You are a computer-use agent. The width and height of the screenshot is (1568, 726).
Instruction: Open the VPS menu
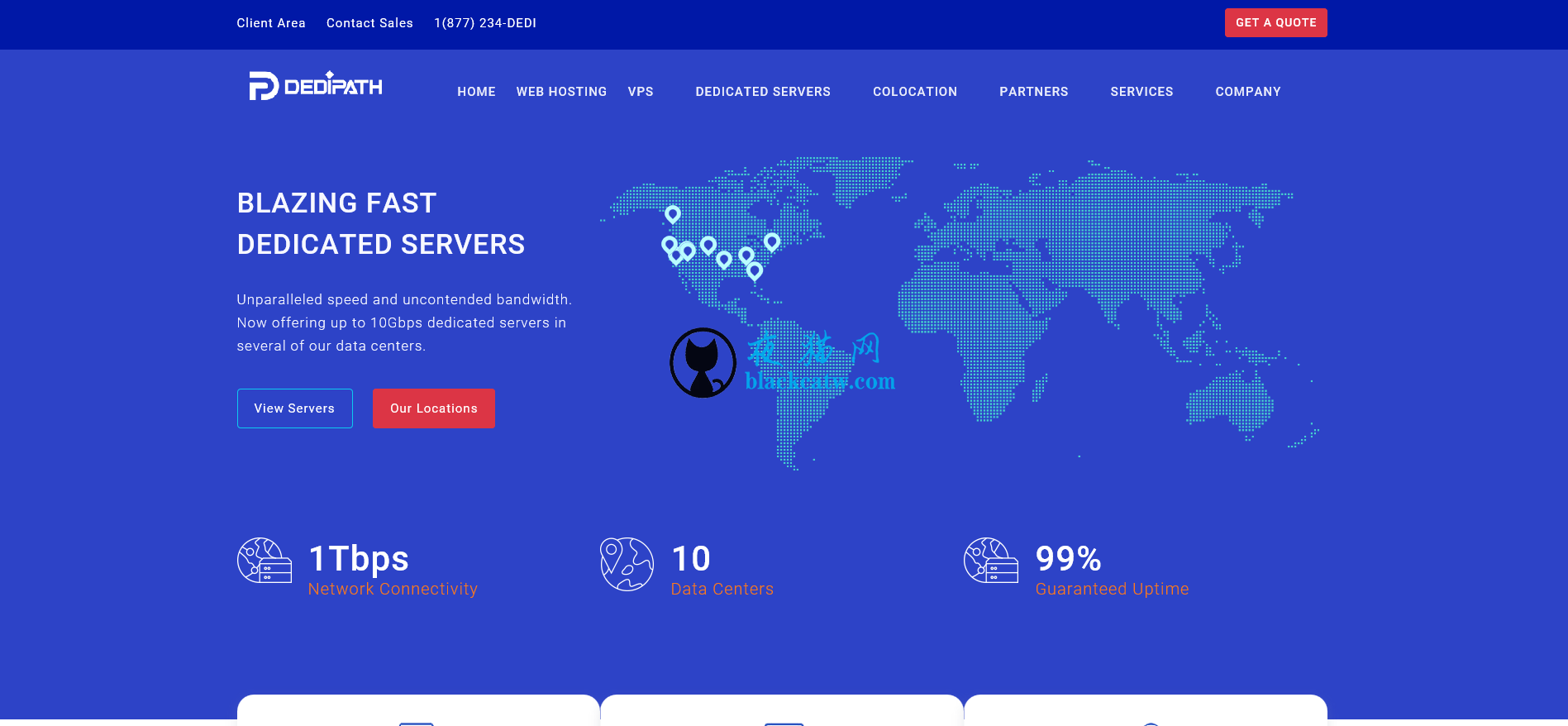641,92
